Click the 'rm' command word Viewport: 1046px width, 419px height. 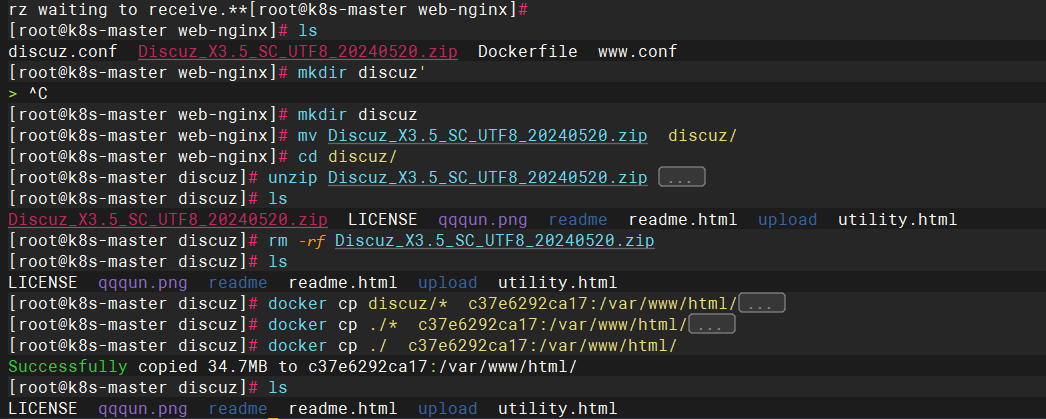(x=278, y=240)
